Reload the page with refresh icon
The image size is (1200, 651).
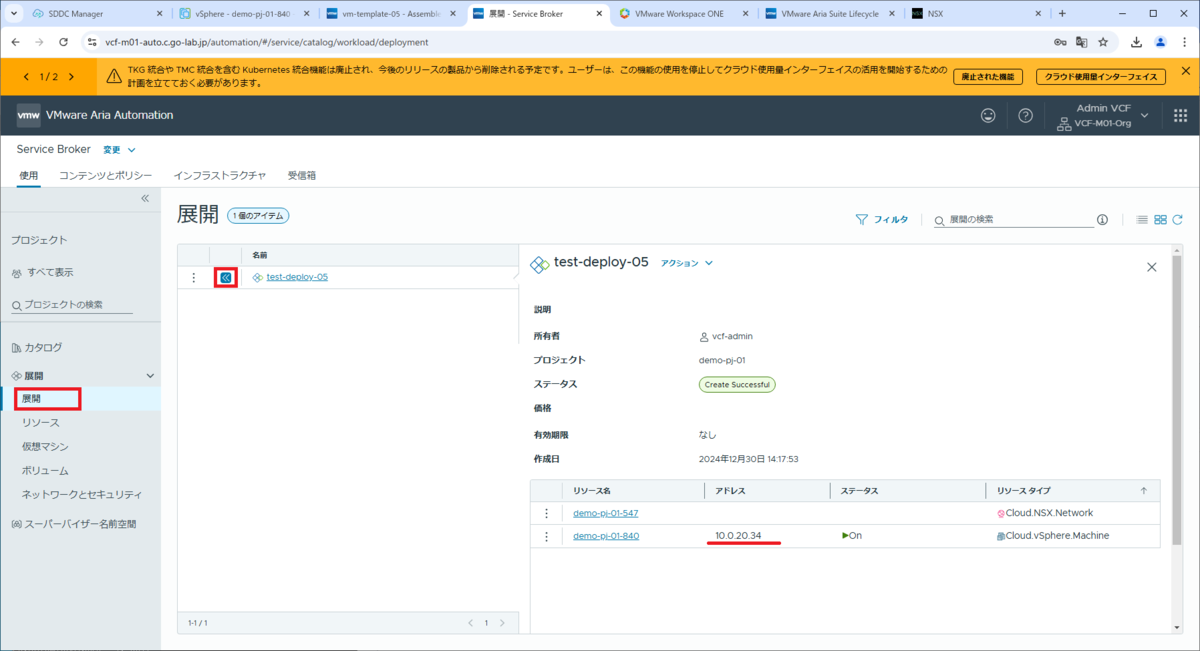point(64,42)
